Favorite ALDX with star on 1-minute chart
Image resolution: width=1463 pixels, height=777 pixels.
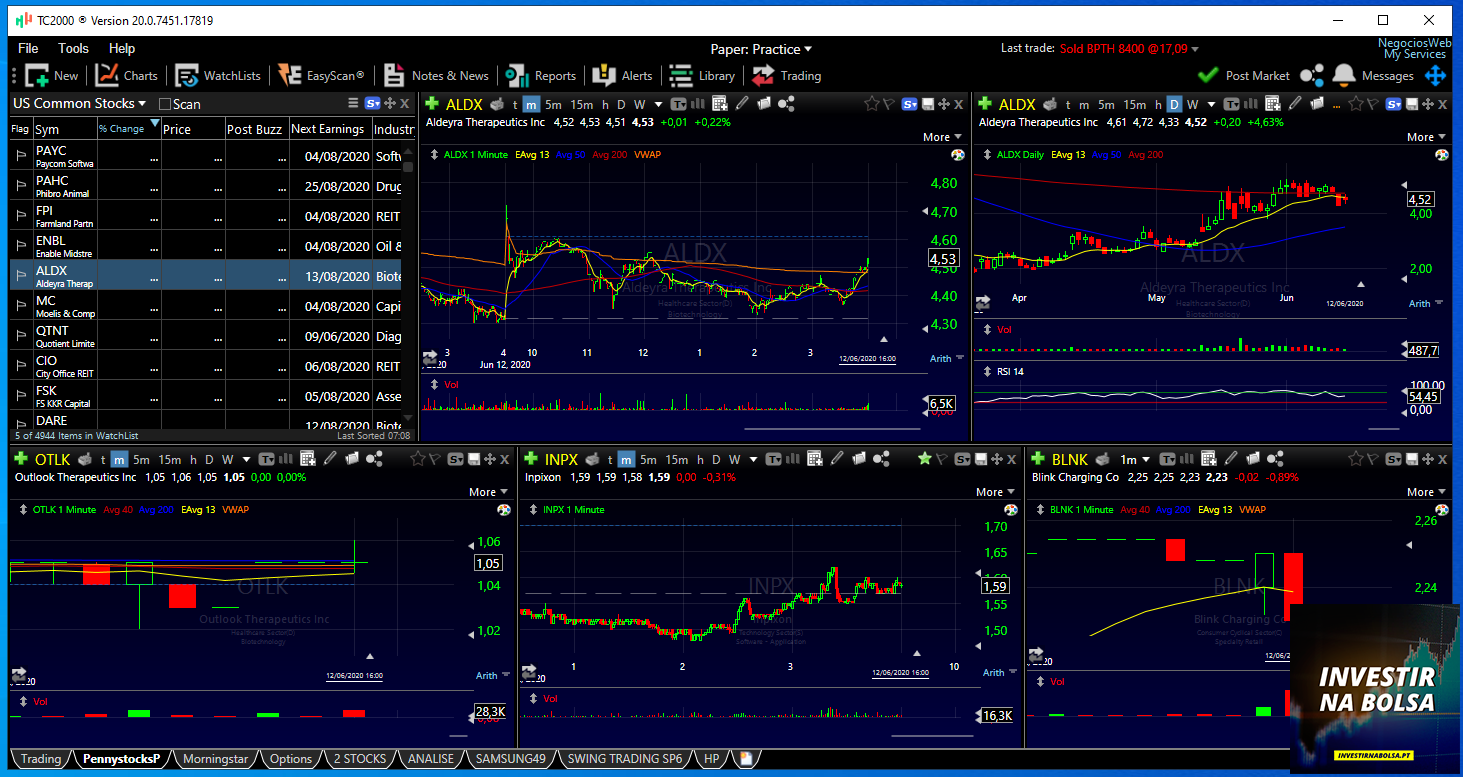(872, 104)
